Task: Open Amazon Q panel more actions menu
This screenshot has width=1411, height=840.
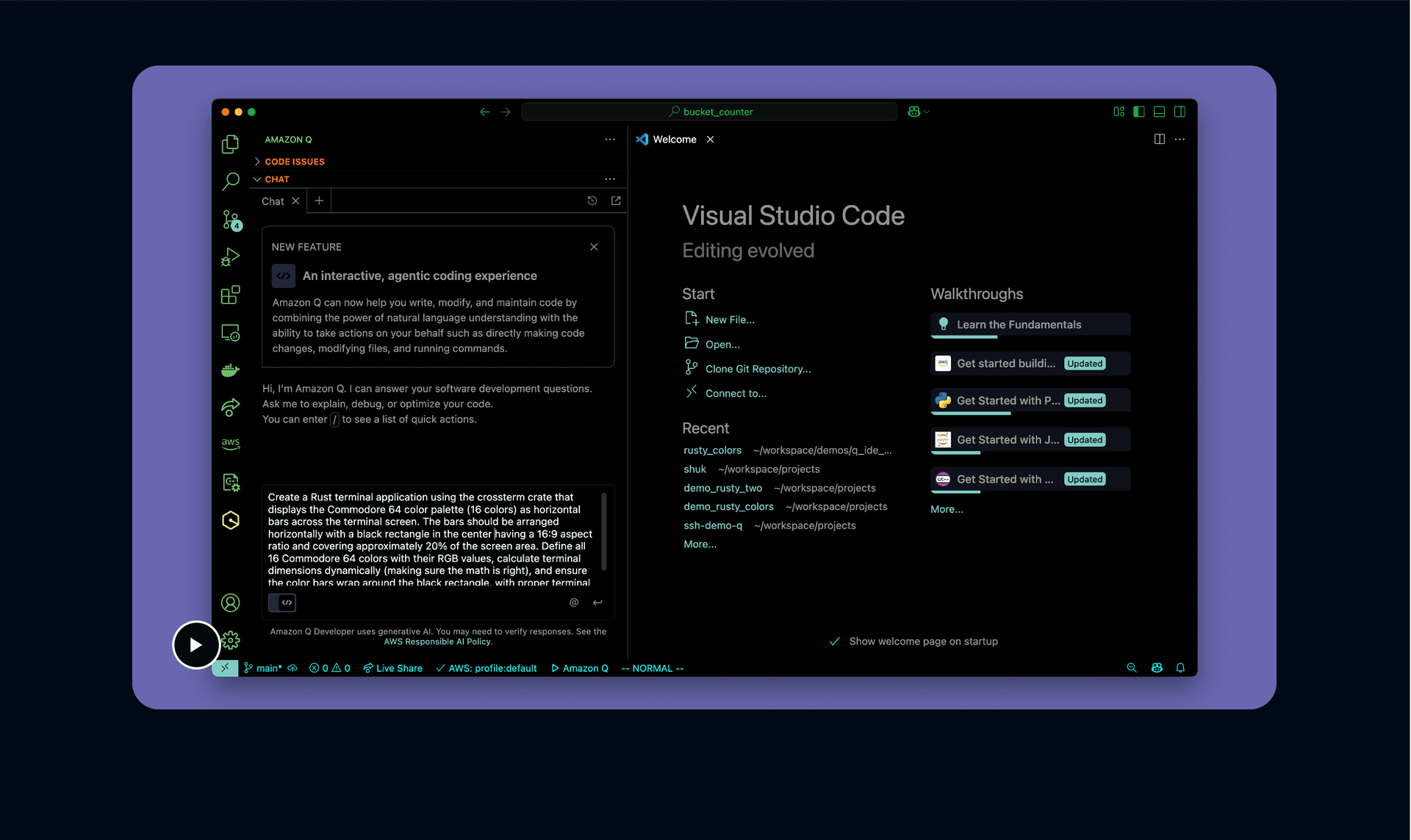Action: coord(610,140)
